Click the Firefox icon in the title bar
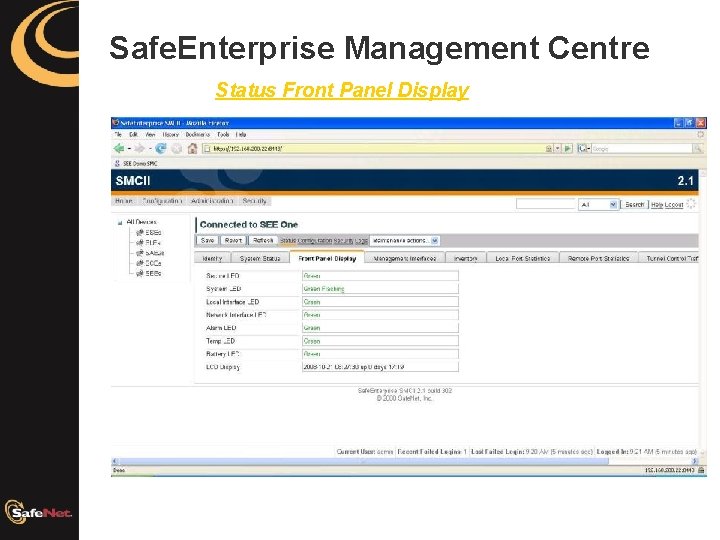Screen dimensions: 720x540 [116, 123]
